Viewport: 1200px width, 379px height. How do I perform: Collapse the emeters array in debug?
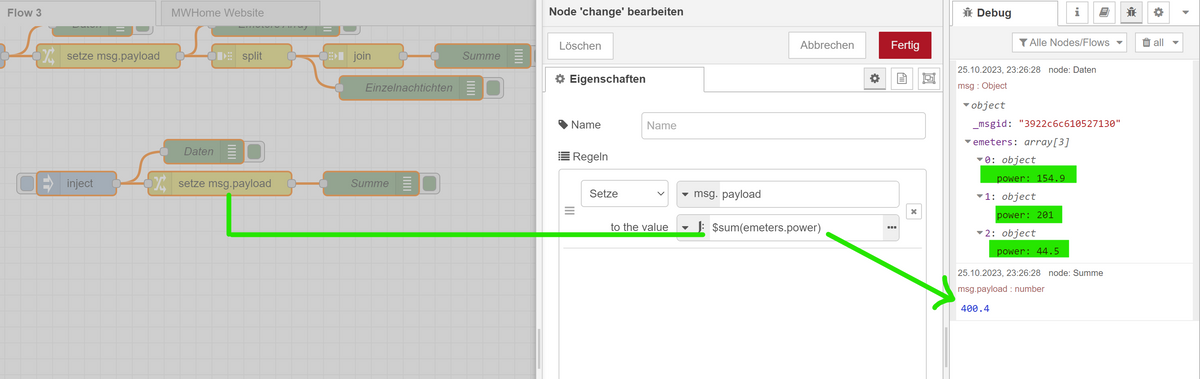click(968, 142)
